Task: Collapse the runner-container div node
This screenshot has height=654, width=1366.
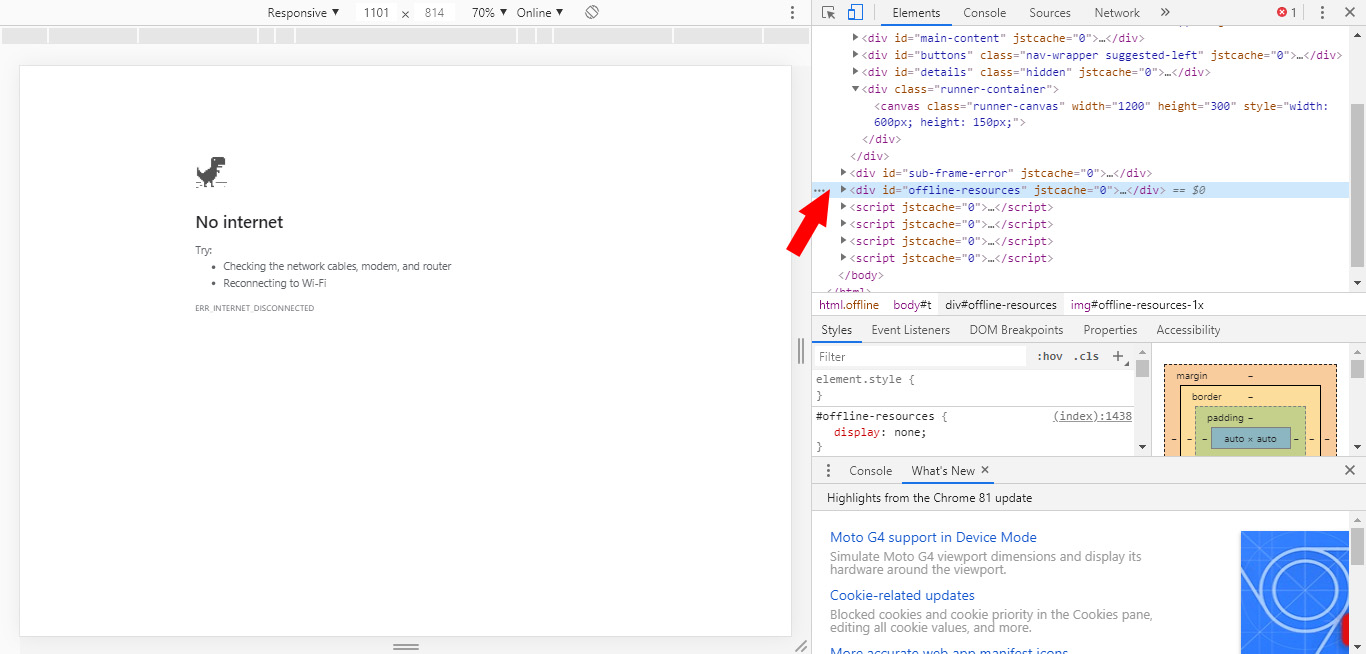Action: coord(855,89)
